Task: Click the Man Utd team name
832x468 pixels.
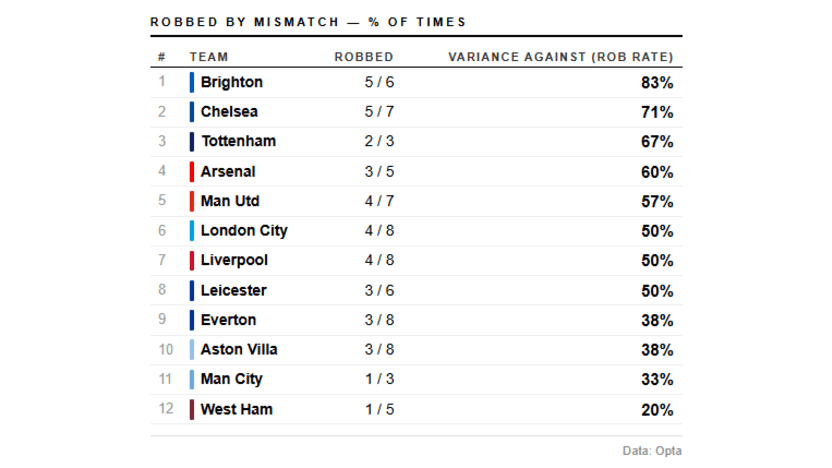Action: coord(230,201)
